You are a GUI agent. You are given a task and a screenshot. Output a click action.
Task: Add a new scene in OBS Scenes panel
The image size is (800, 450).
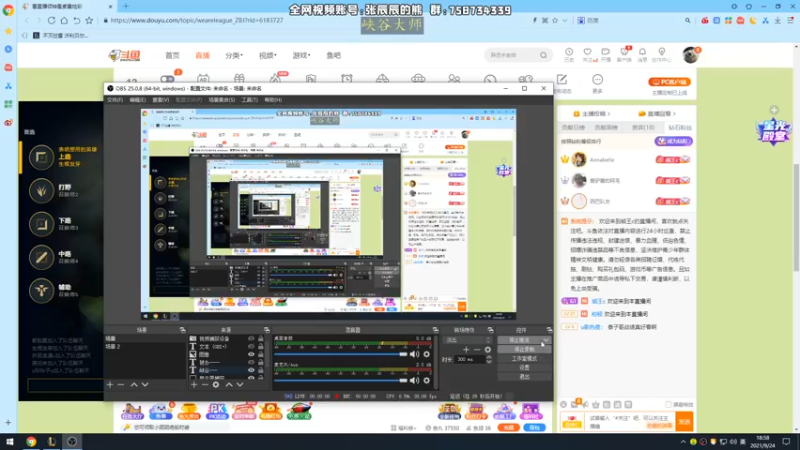pyautogui.click(x=110, y=385)
